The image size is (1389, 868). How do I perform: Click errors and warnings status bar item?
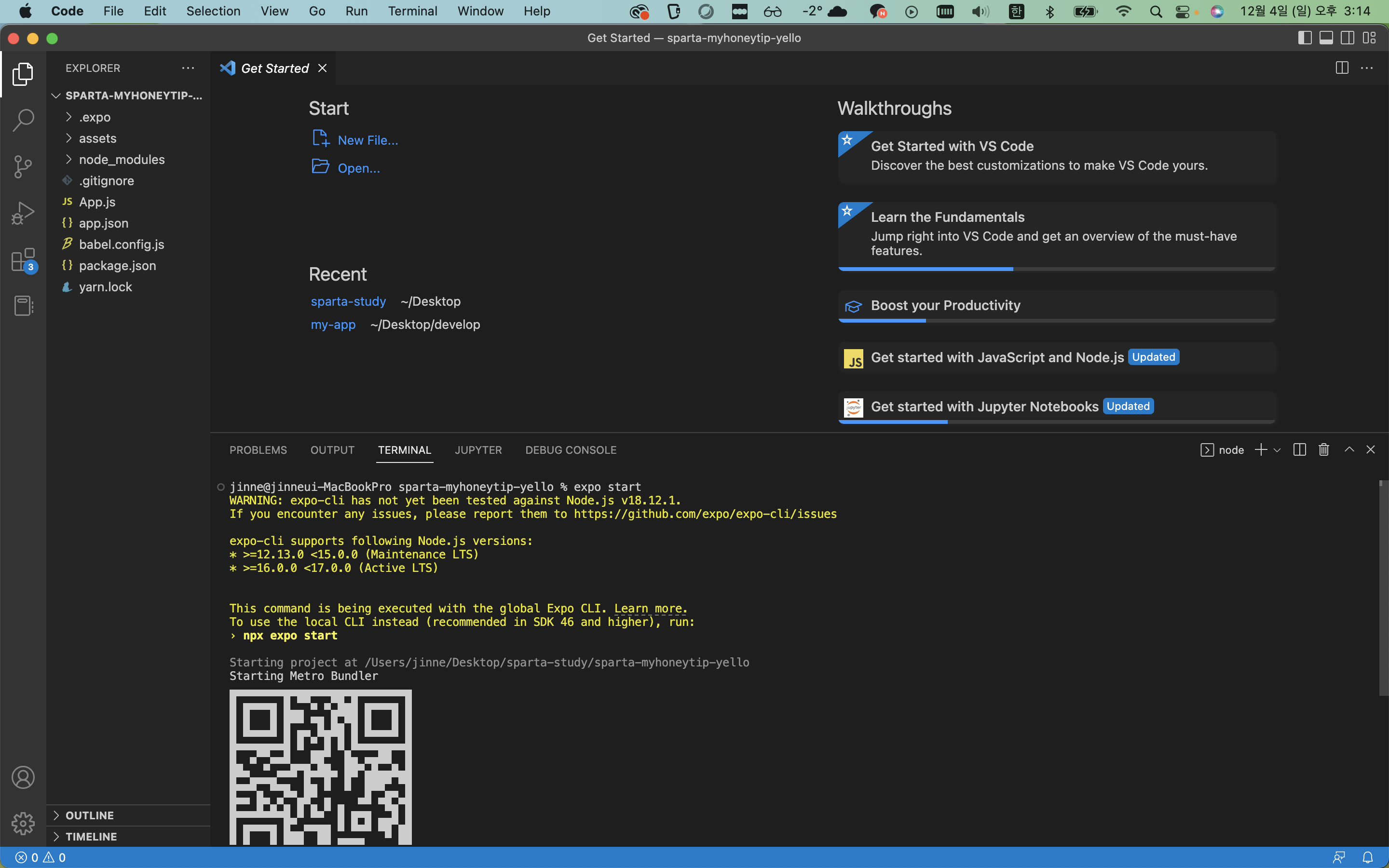(40, 857)
